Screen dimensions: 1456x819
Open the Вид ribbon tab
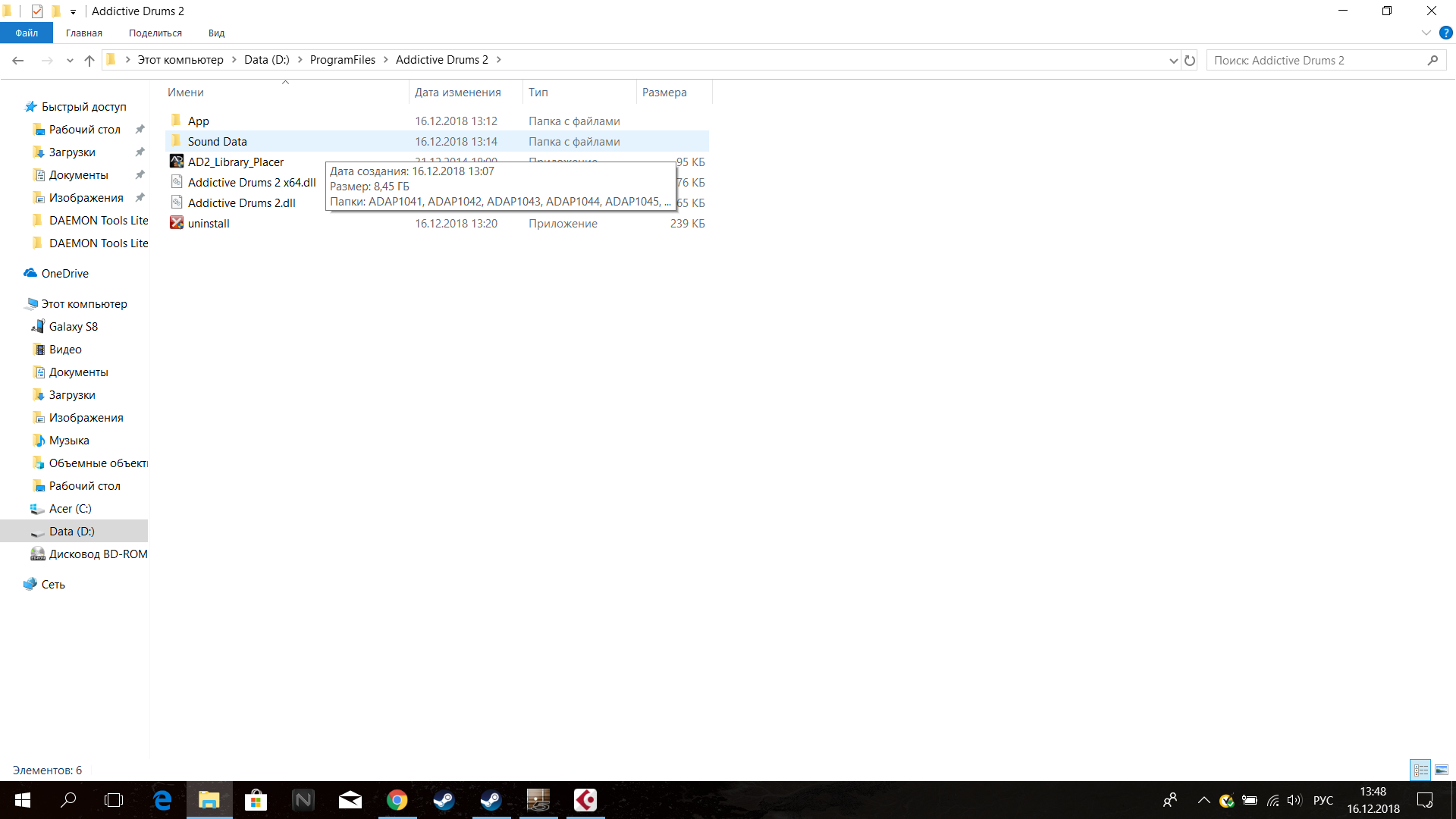tap(216, 33)
